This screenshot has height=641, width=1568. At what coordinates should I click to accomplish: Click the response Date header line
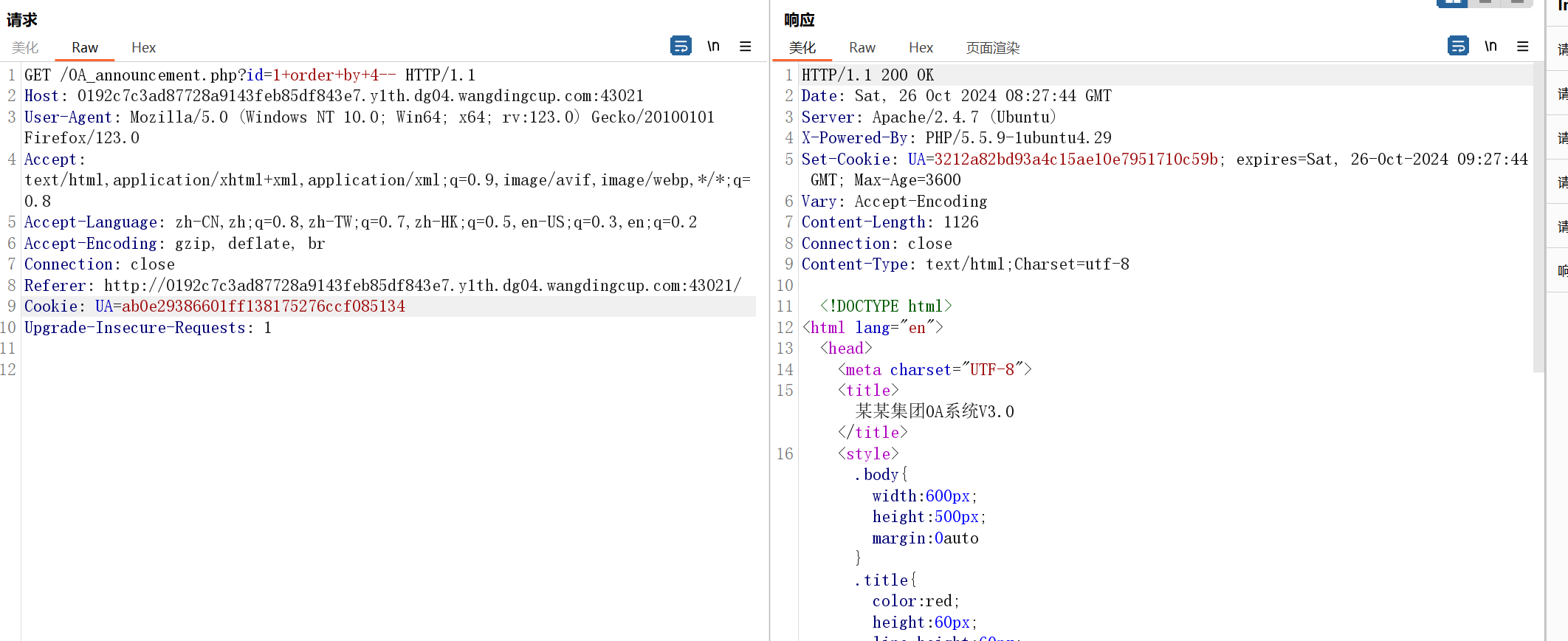coord(957,96)
